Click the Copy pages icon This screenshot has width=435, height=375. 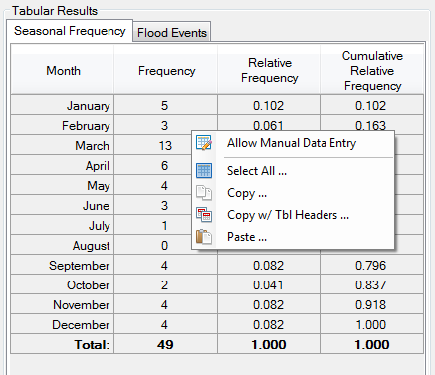pyautogui.click(x=204, y=193)
